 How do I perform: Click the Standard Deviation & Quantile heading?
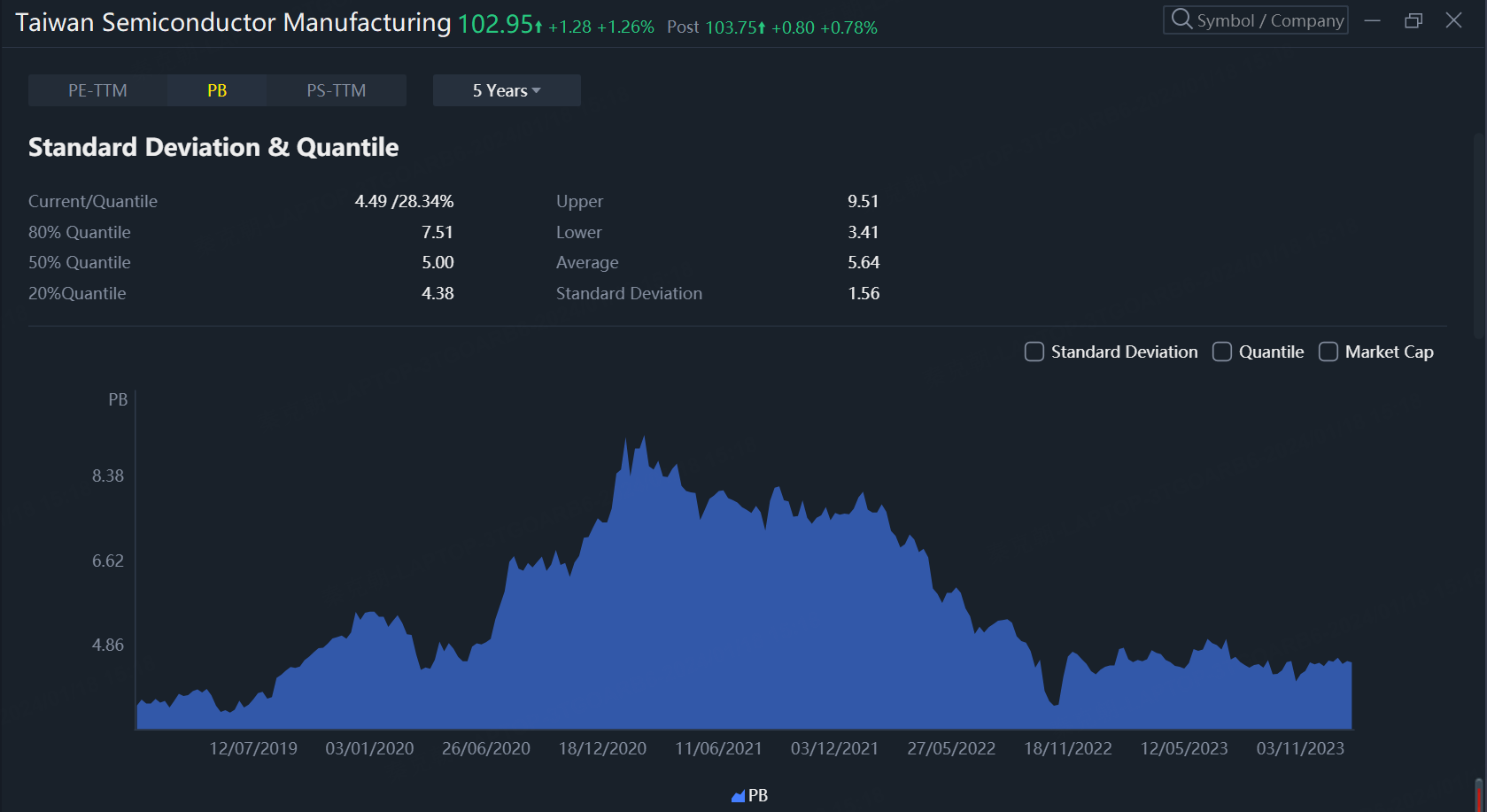213,147
